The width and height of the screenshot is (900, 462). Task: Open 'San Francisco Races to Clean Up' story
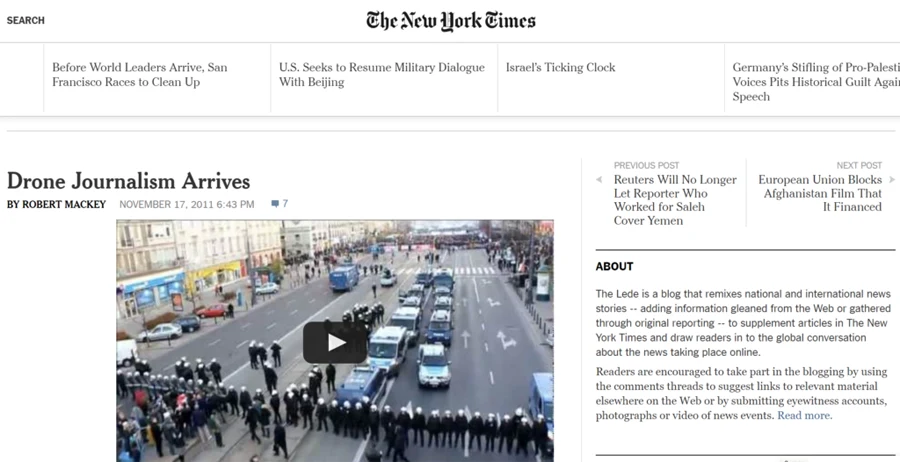coord(139,75)
